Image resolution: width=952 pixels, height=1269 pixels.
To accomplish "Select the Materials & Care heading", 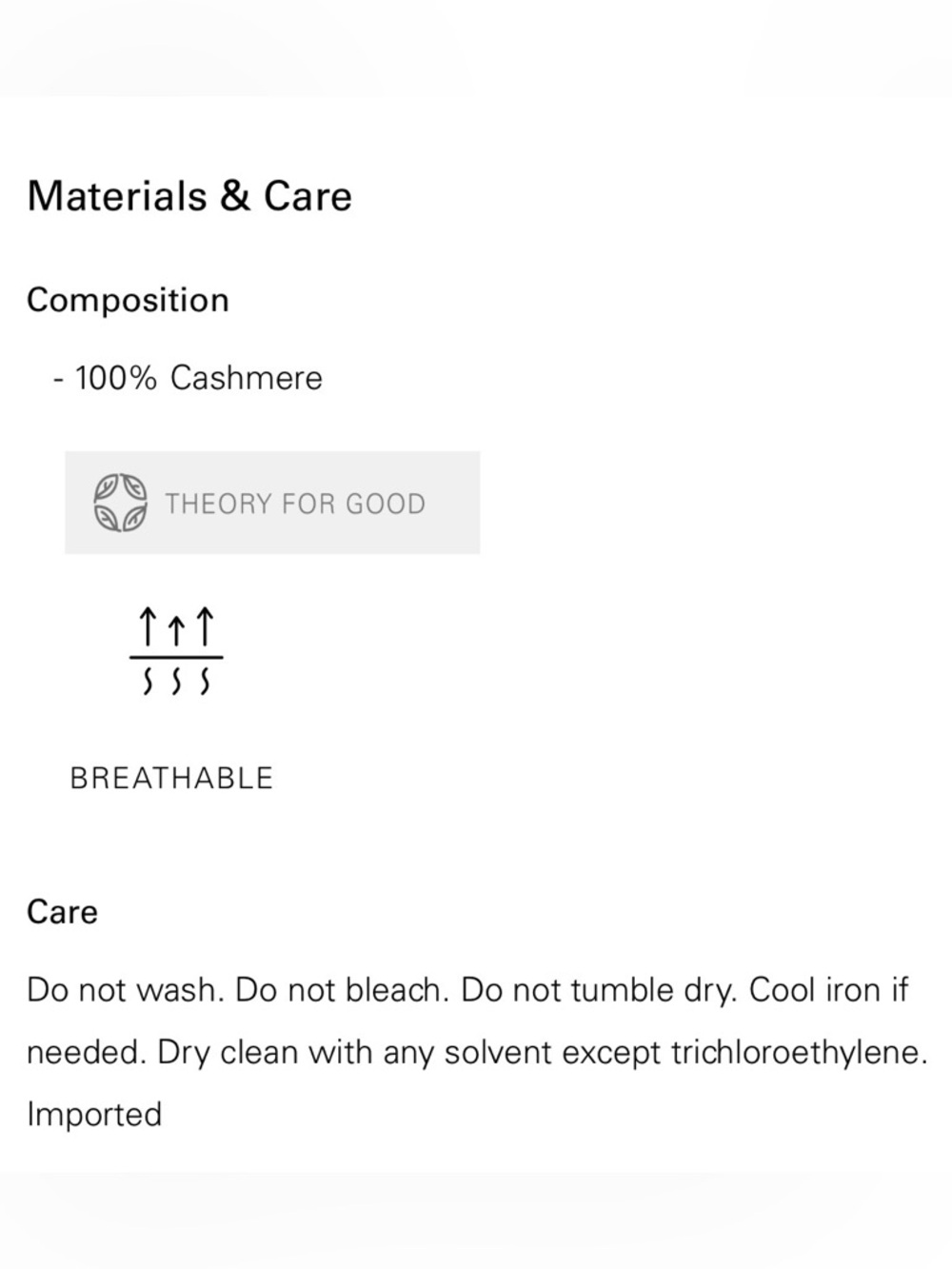I will pos(189,196).
